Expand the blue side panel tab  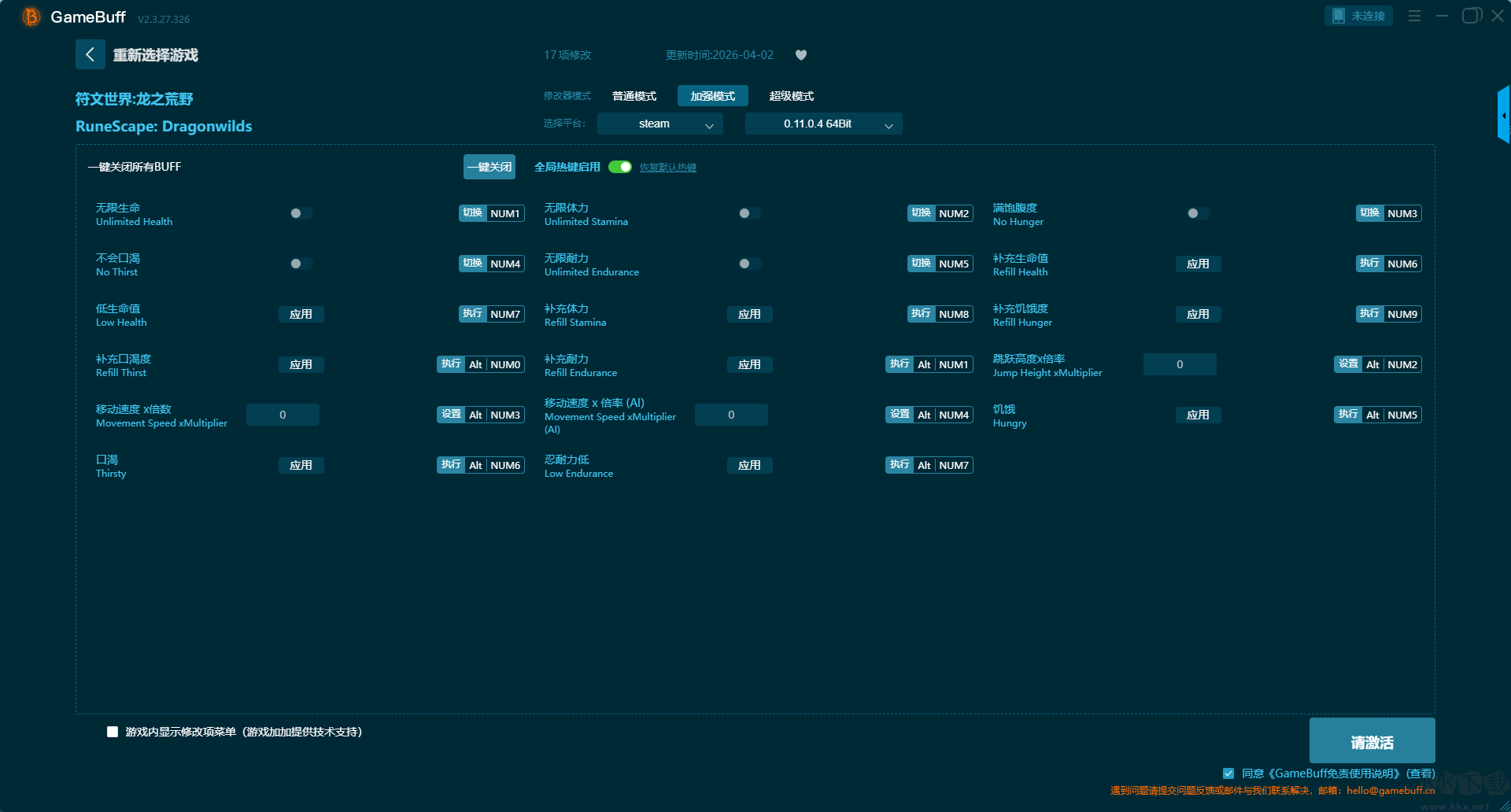click(1504, 115)
